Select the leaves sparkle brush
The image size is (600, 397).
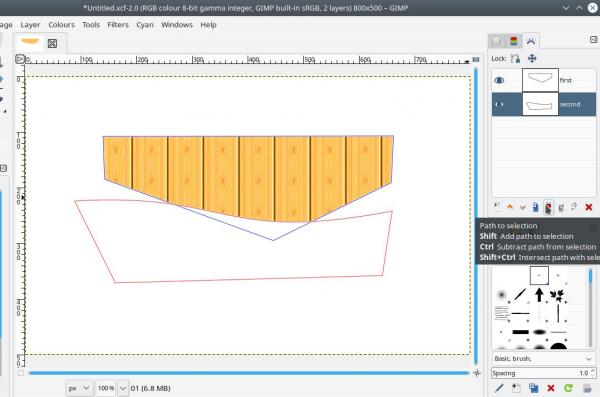(x=558, y=295)
